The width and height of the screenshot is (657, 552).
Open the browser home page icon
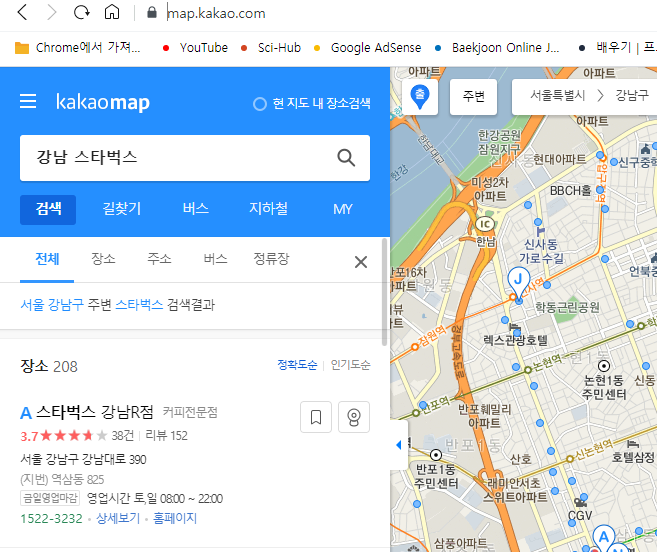point(112,13)
